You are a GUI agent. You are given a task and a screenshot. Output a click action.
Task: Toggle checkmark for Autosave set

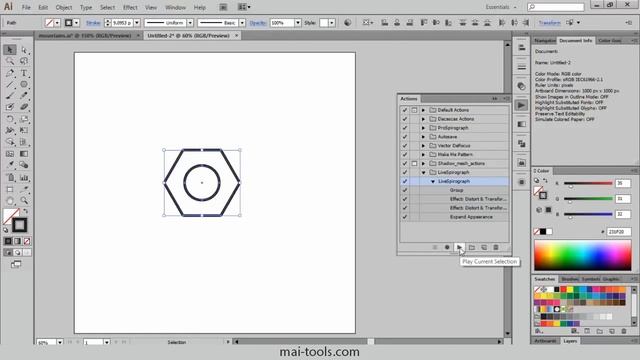point(404,137)
